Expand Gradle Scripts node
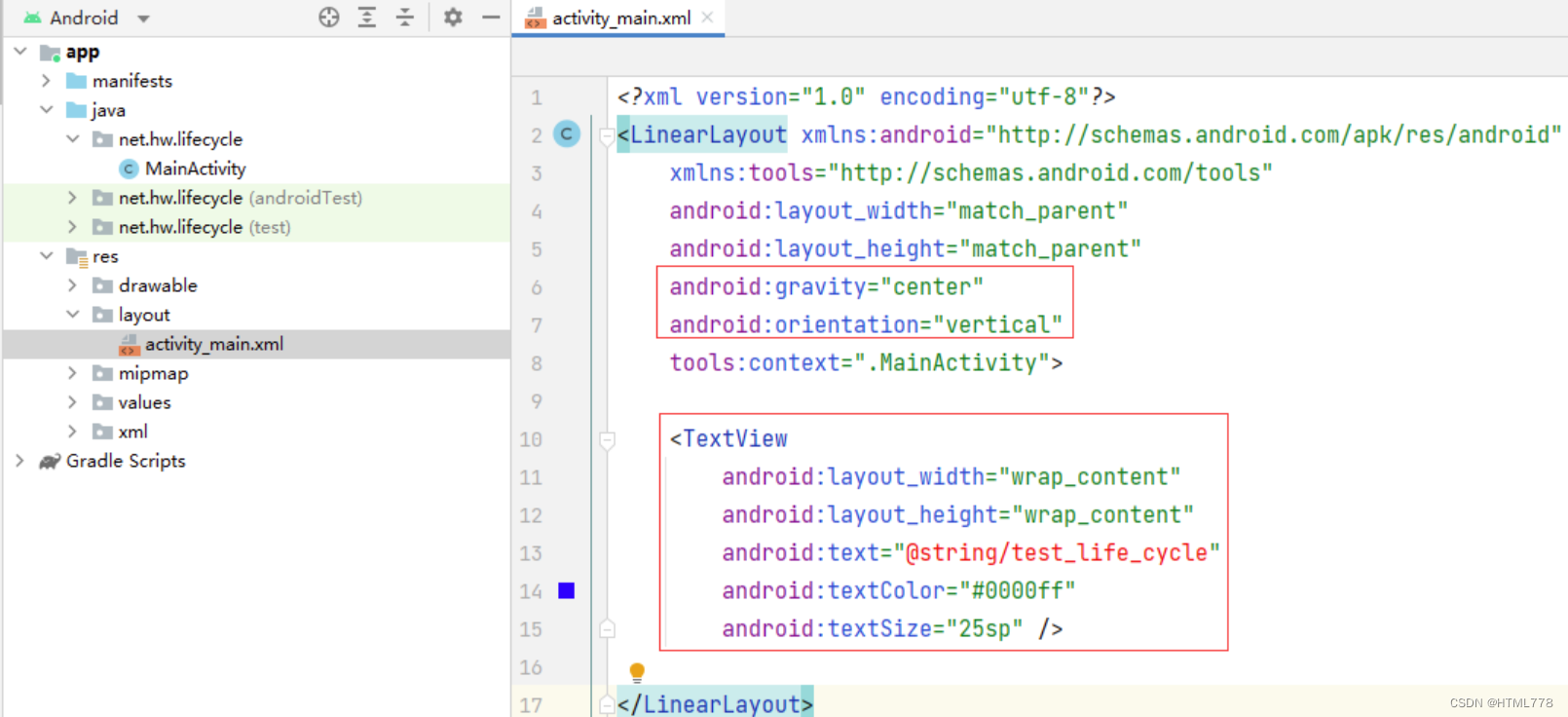 click(19, 460)
